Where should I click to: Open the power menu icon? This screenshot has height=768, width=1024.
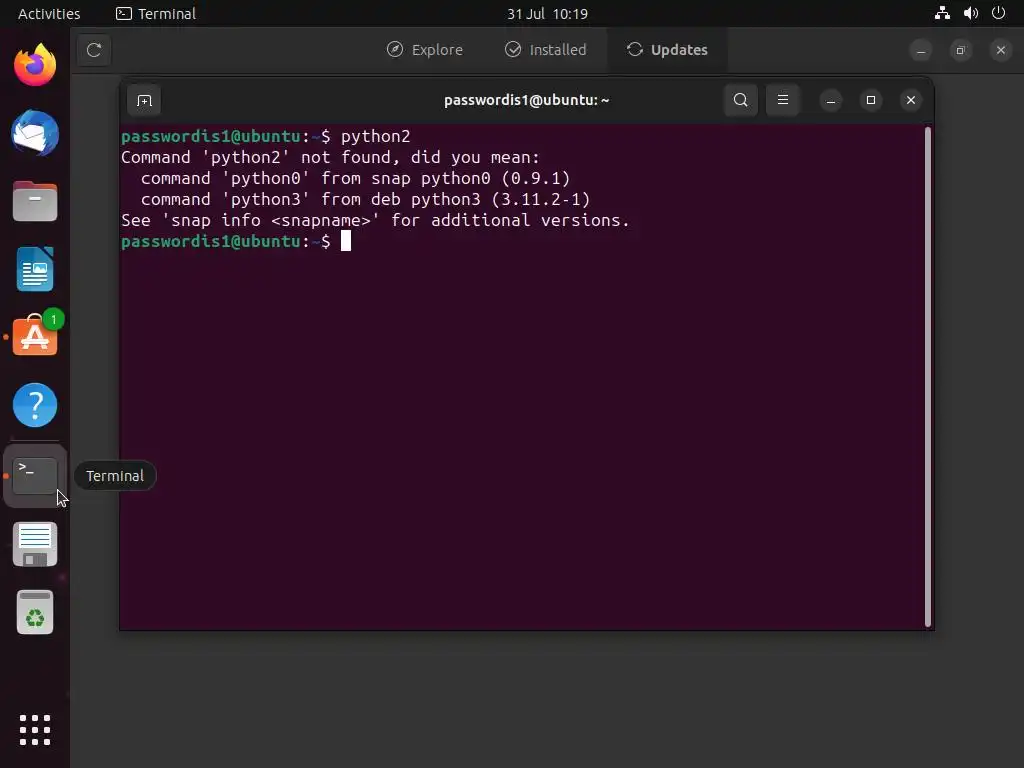[999, 13]
